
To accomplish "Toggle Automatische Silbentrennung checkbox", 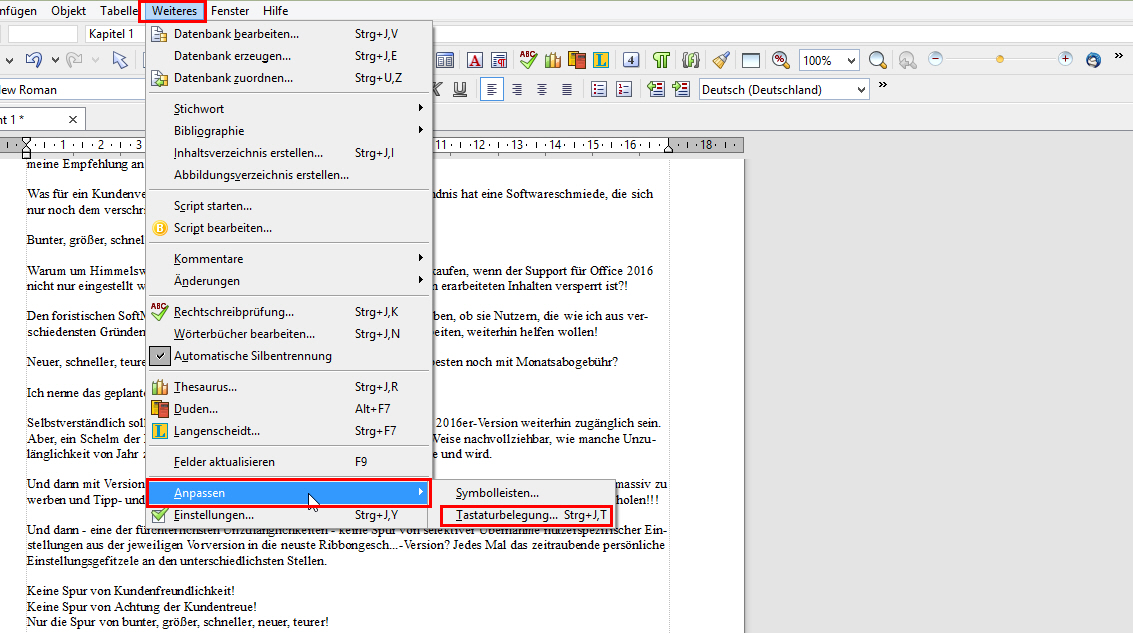I will pos(160,356).
